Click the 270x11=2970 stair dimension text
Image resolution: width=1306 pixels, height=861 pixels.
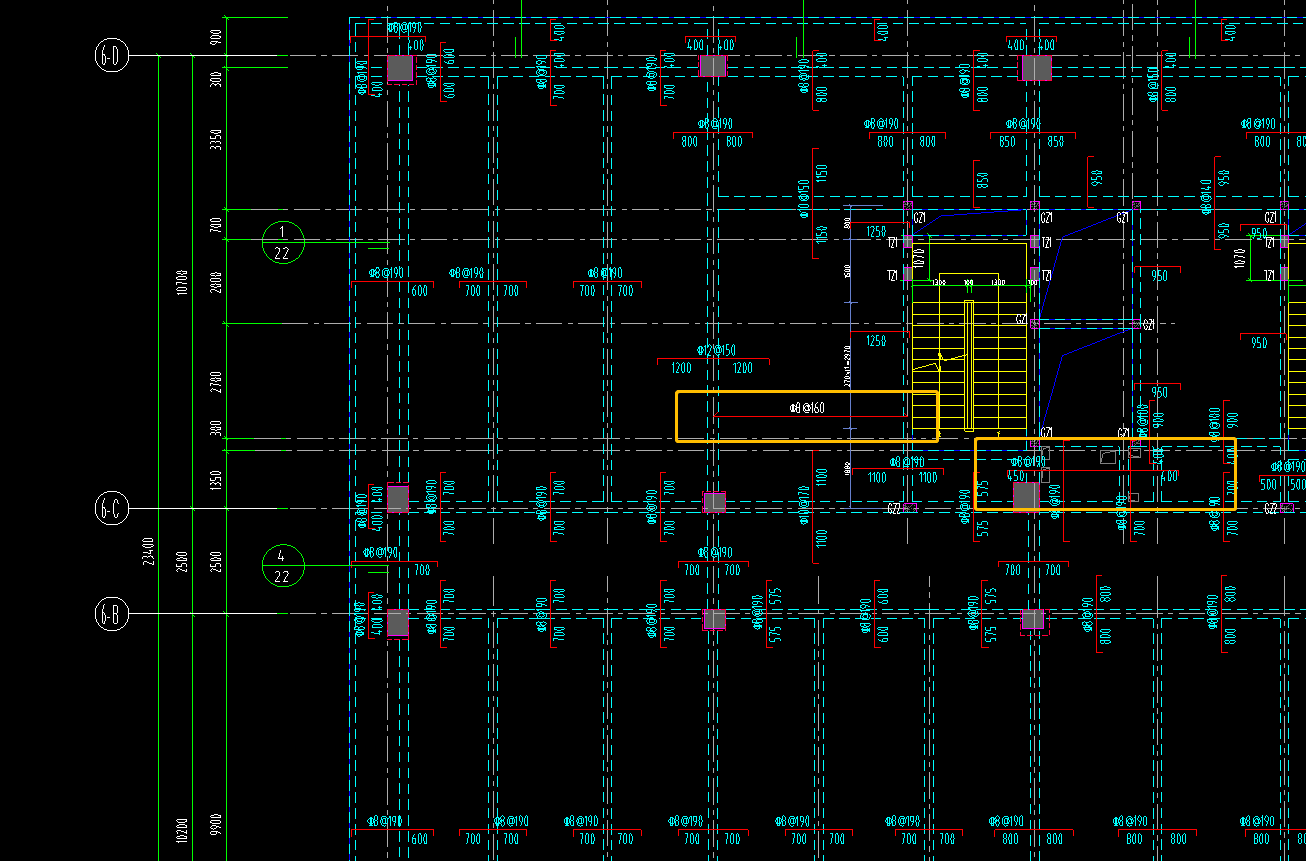(847, 366)
